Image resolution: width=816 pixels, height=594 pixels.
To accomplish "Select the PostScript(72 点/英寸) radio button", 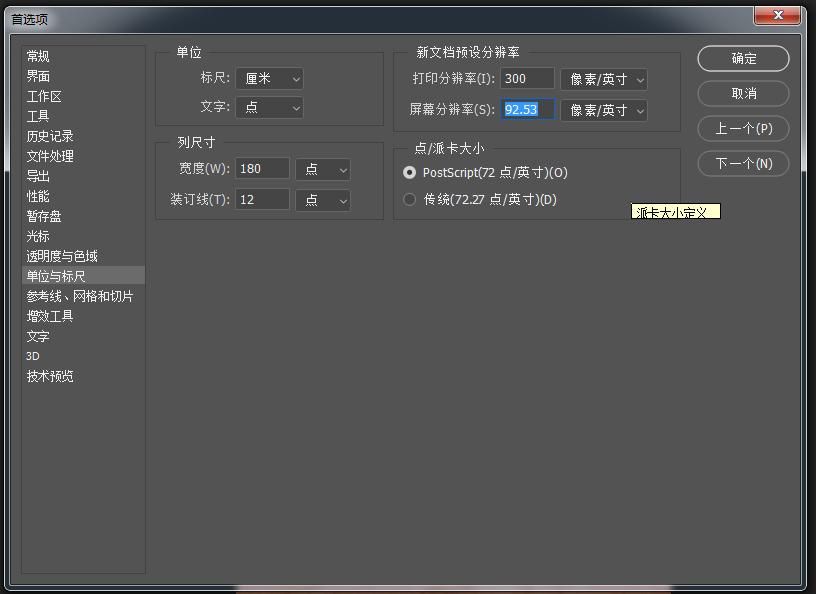I will (x=409, y=172).
